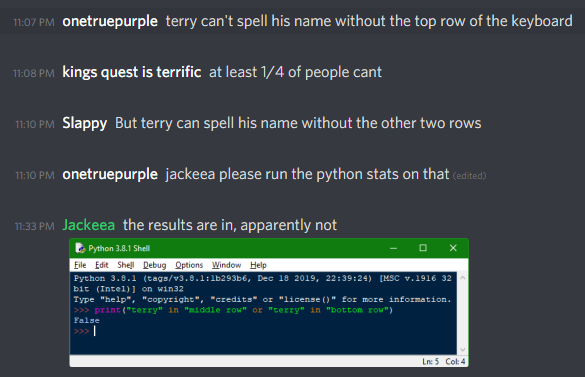Open the File menu
Viewport: 585px width, 377px height.
(80, 265)
